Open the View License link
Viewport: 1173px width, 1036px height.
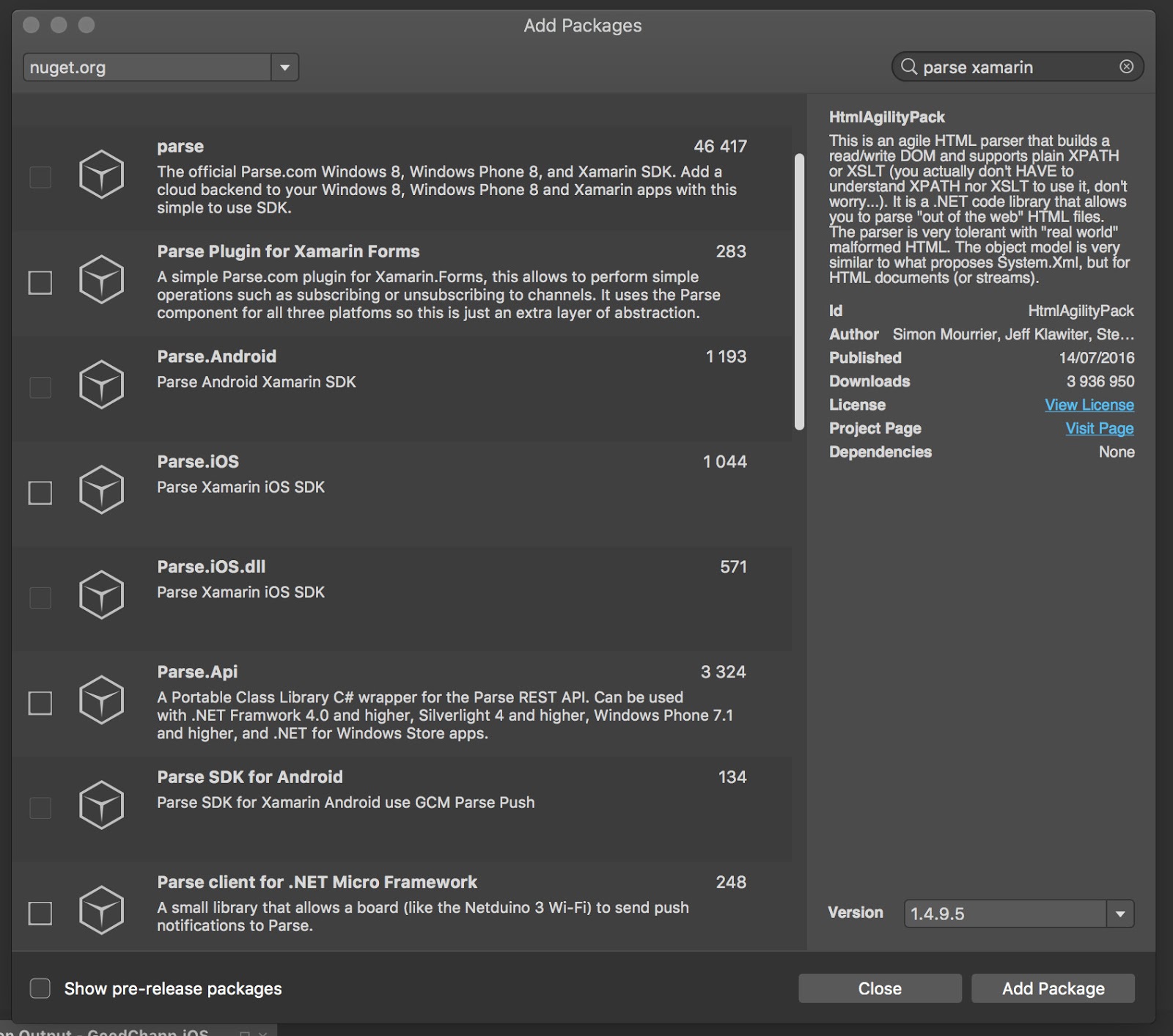pyautogui.click(x=1089, y=405)
